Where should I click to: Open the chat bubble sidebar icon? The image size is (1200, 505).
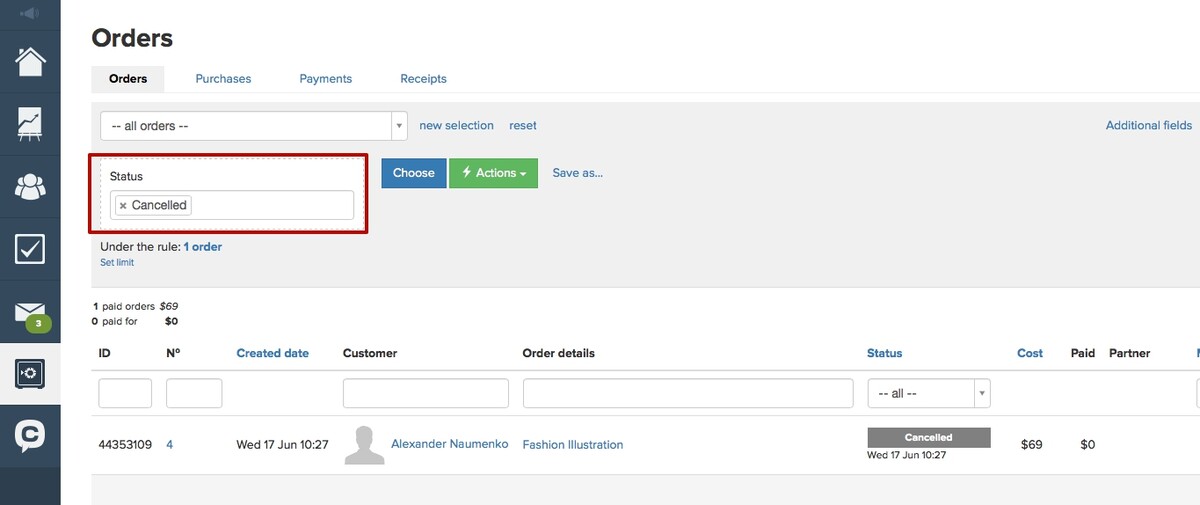[x=30, y=436]
